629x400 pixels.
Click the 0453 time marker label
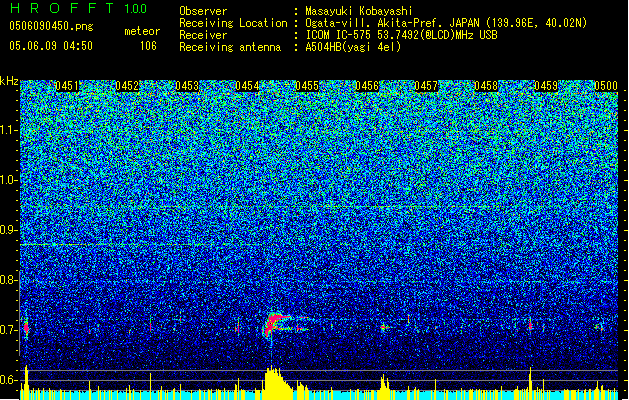click(x=187, y=86)
